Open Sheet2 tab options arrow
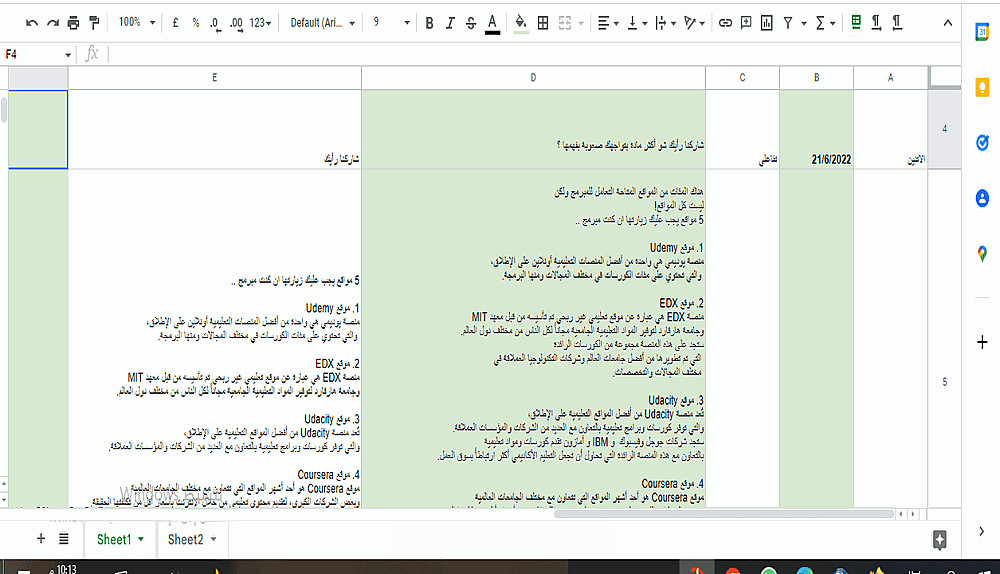 pyautogui.click(x=214, y=540)
